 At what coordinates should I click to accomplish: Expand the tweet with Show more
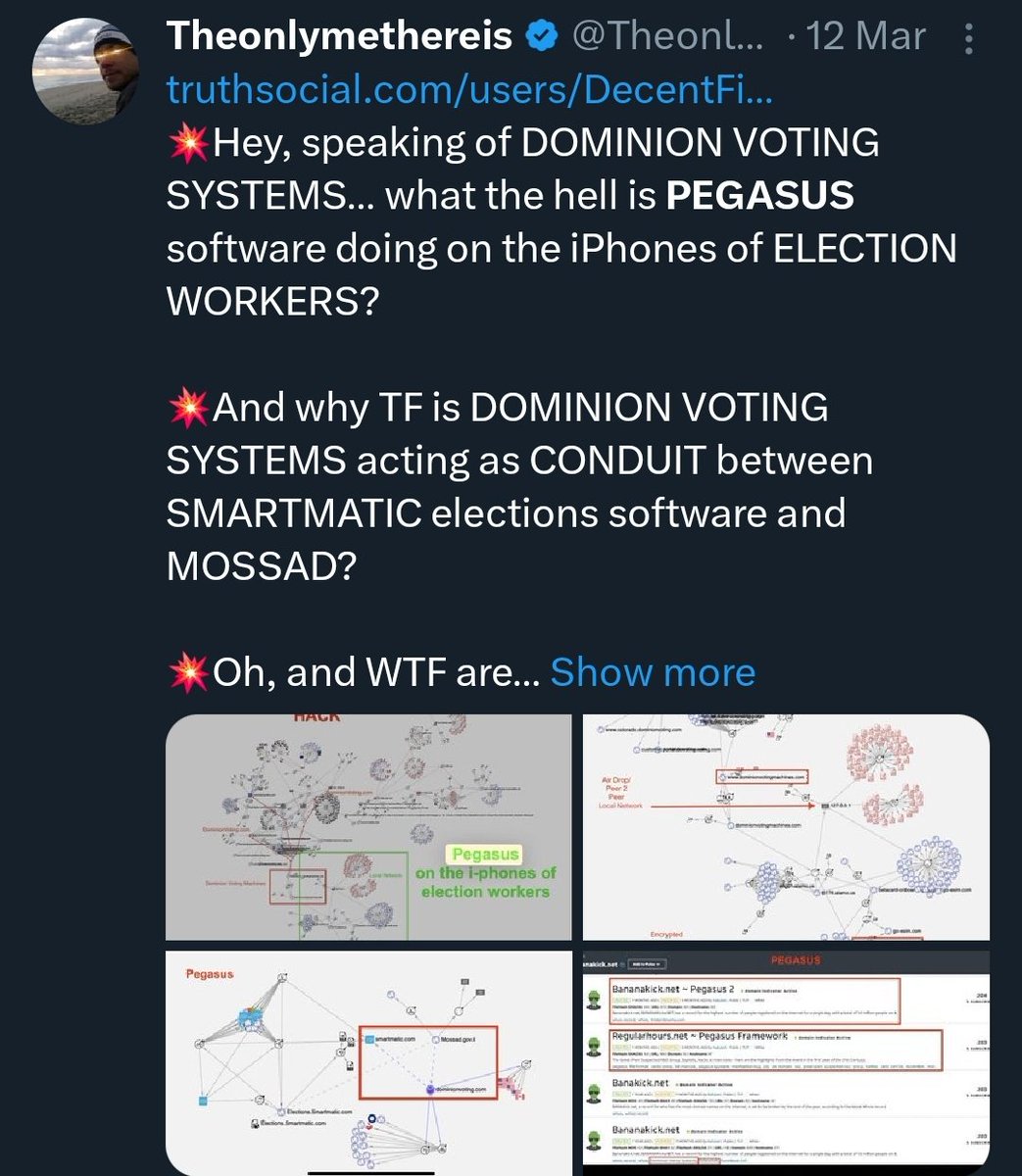(653, 672)
